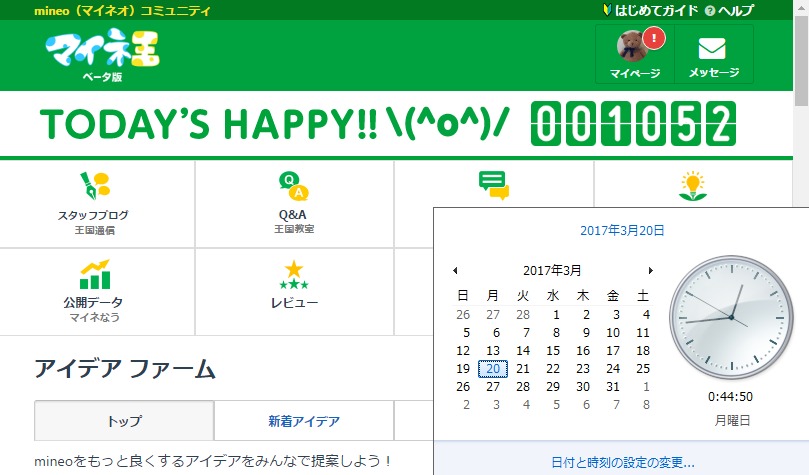Viewport: 809px width, 475px height.
Task: Click the ベータ版 label under logo
Action: pos(102,77)
